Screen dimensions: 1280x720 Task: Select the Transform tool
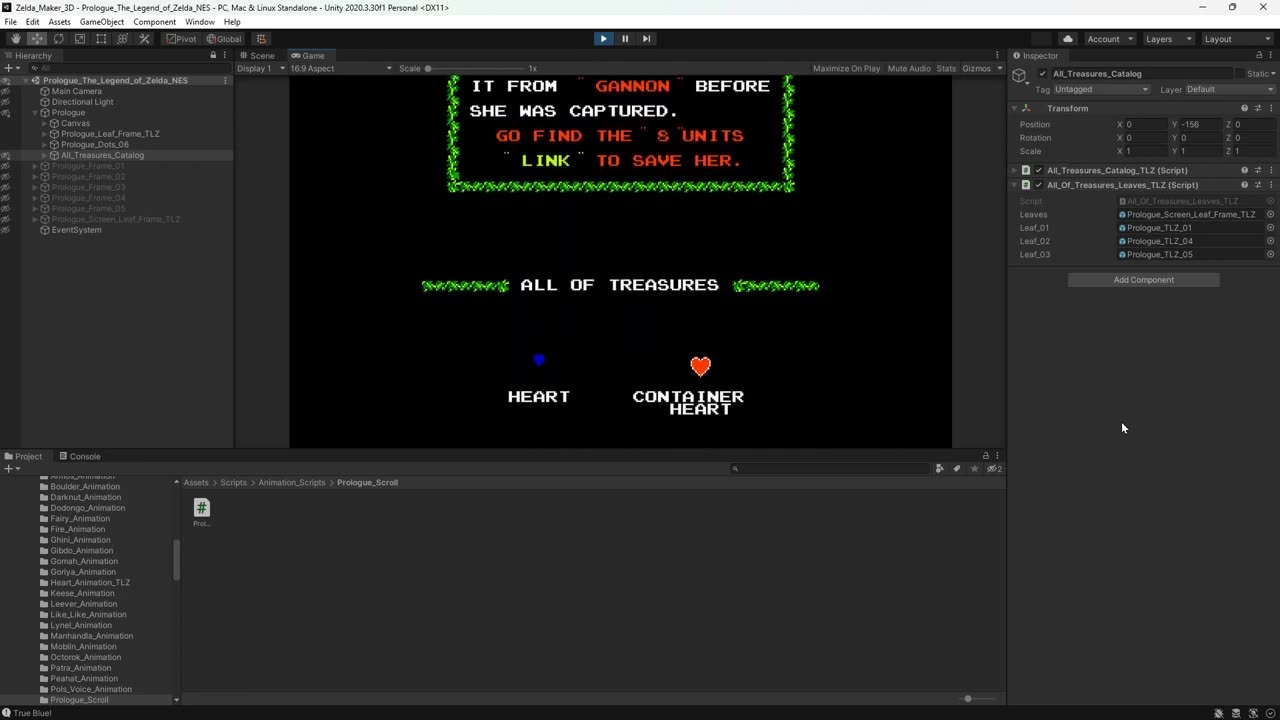click(x=123, y=39)
